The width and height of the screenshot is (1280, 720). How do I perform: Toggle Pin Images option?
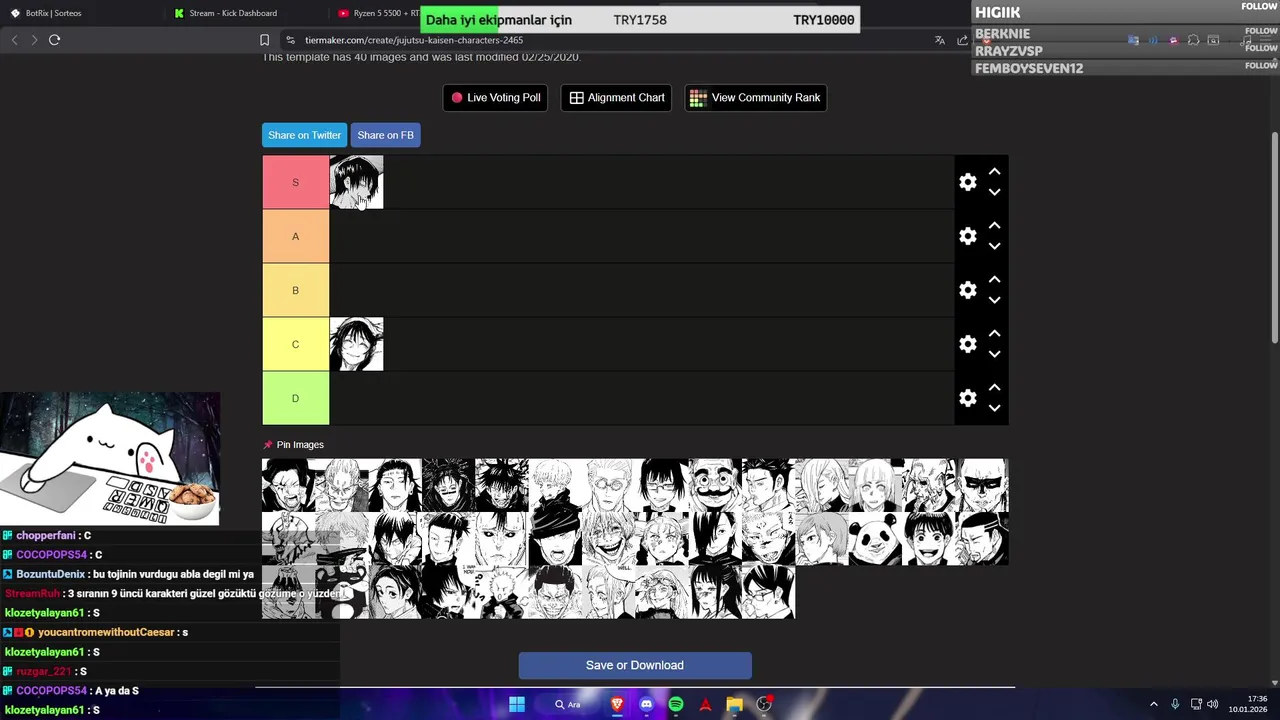[x=294, y=445]
